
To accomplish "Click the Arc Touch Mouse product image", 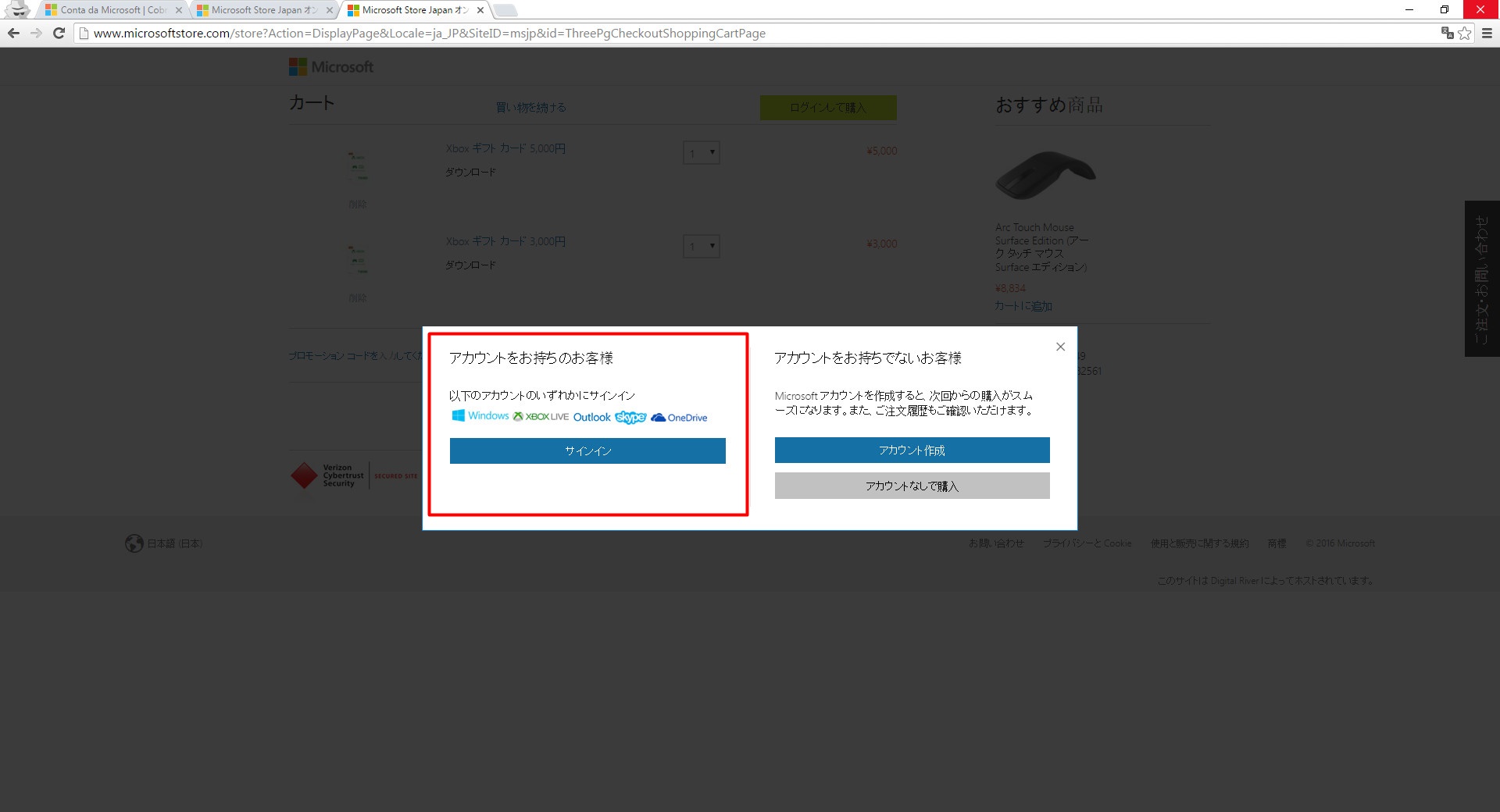I will [x=1045, y=176].
